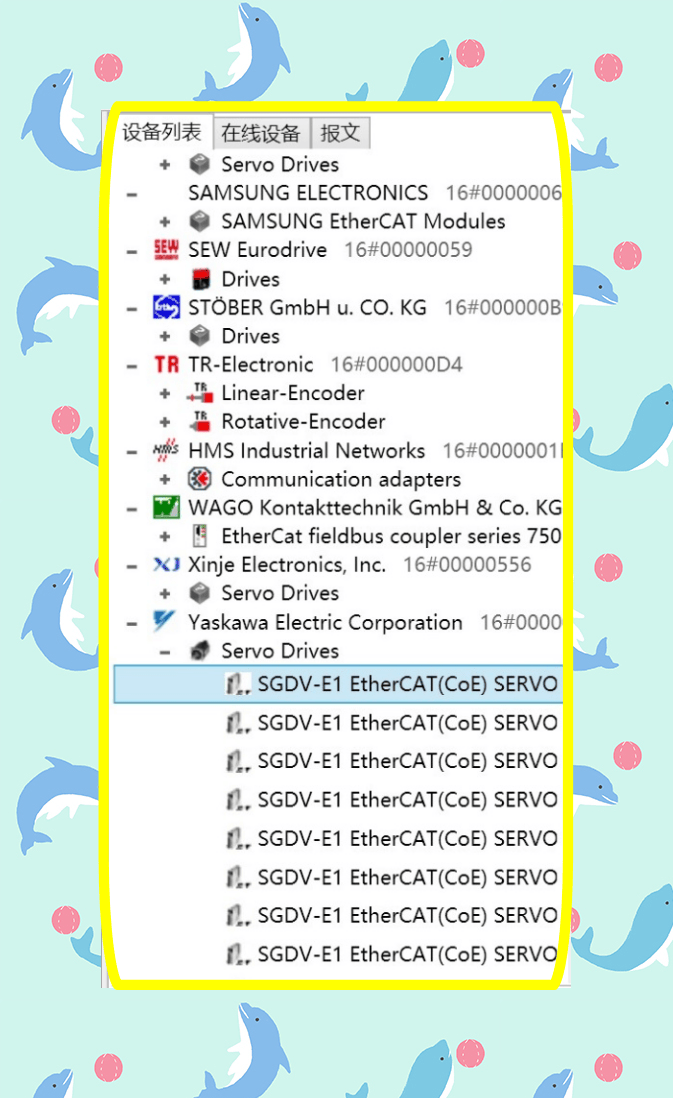Expand Drives under STÖBER
673x1098 pixels.
pos(165,337)
